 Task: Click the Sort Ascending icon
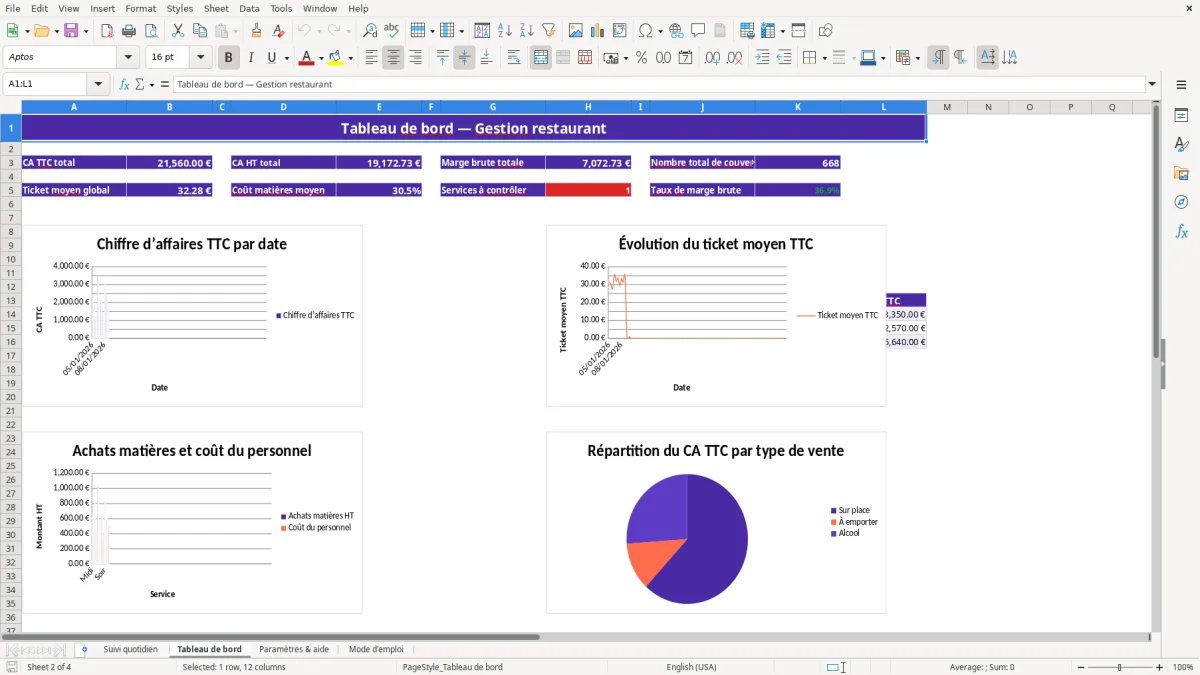point(505,31)
